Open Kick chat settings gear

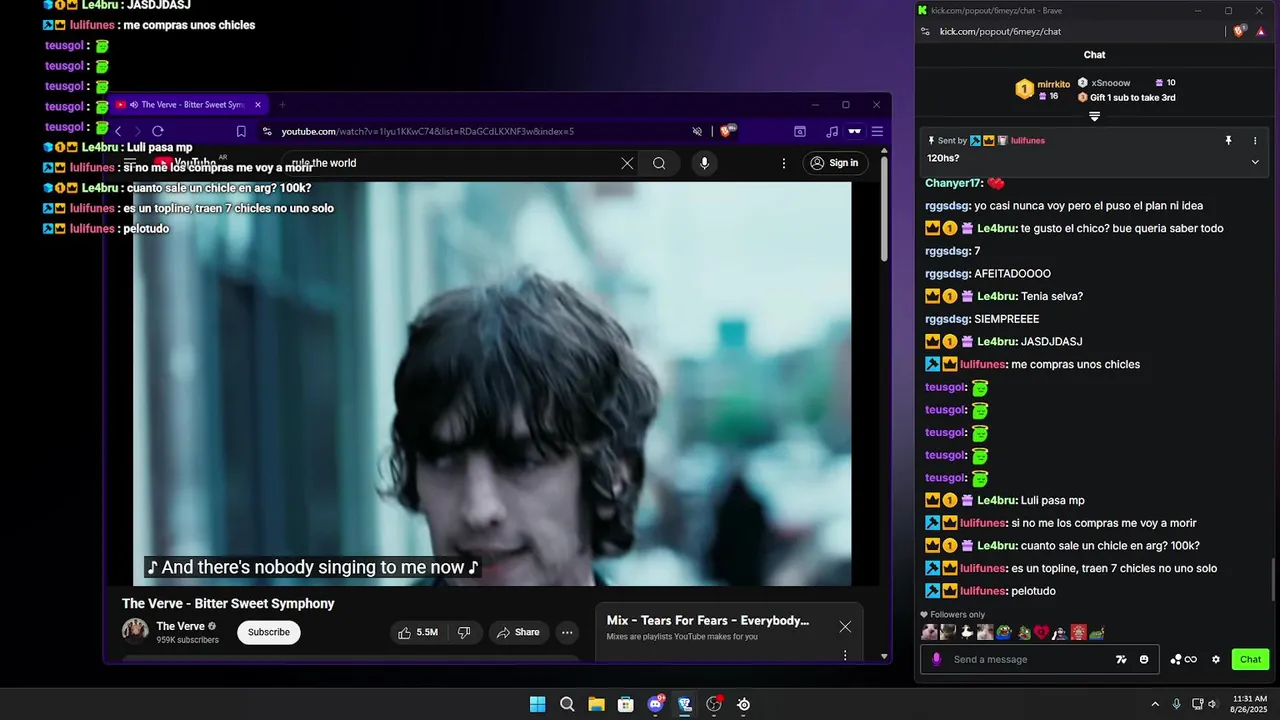pos(1216,659)
